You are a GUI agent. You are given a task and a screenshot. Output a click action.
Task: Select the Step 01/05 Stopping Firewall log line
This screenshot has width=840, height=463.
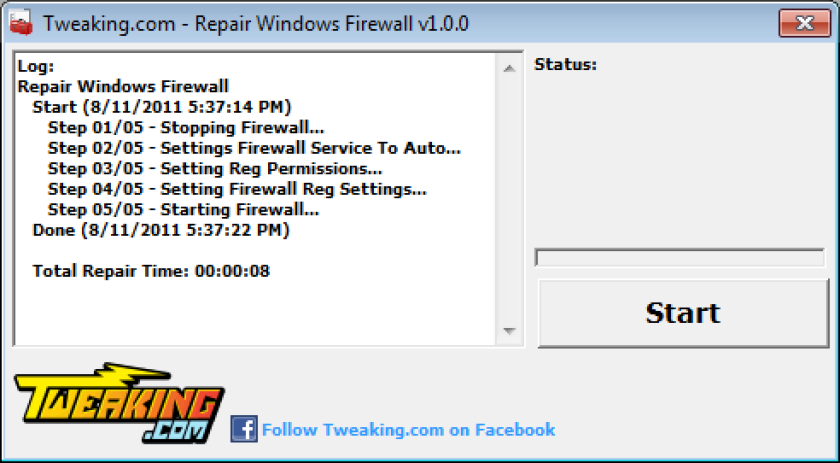186,128
